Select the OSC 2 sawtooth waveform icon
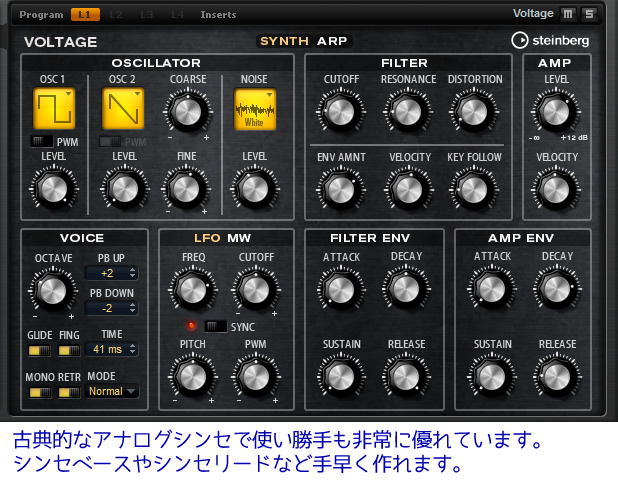618x495 pixels. [123, 108]
